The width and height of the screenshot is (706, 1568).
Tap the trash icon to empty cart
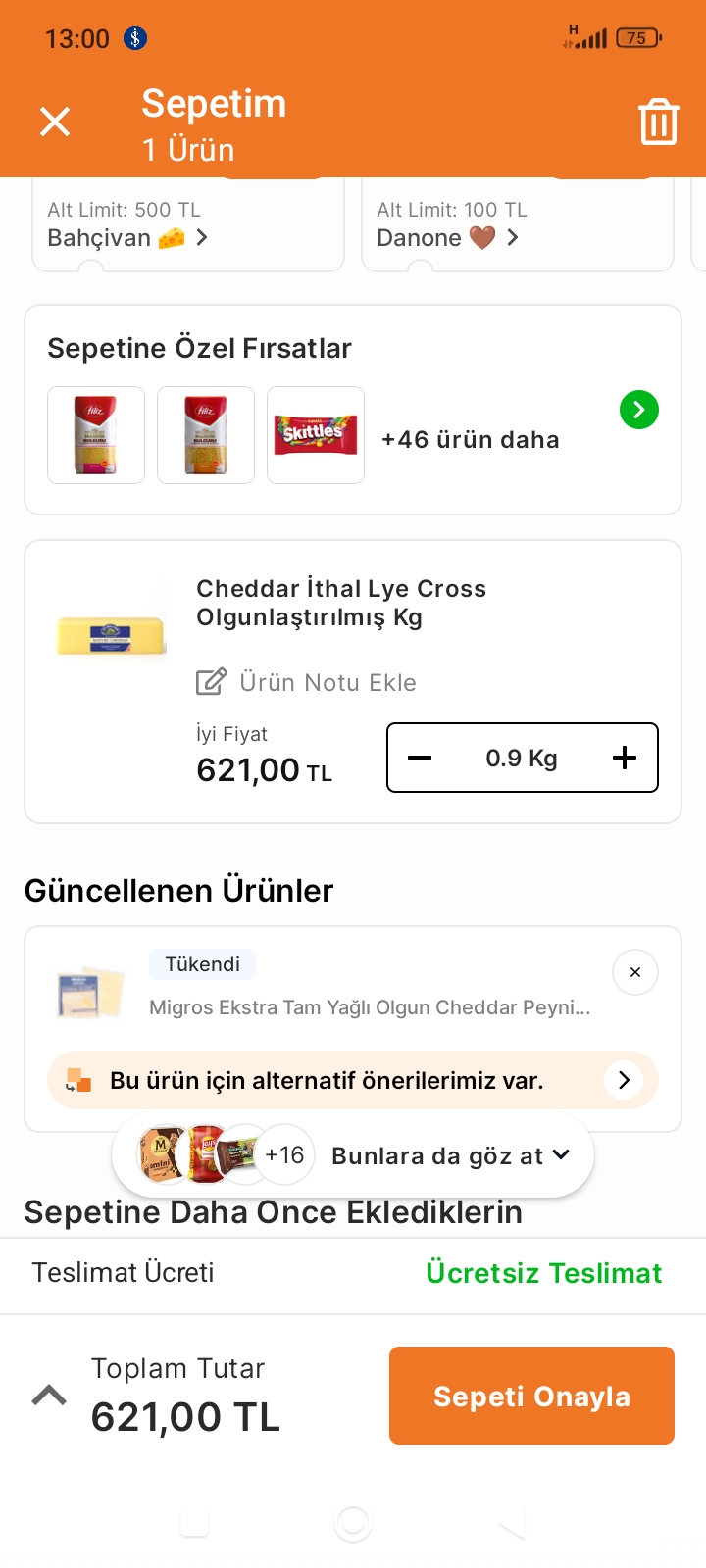coord(659,122)
